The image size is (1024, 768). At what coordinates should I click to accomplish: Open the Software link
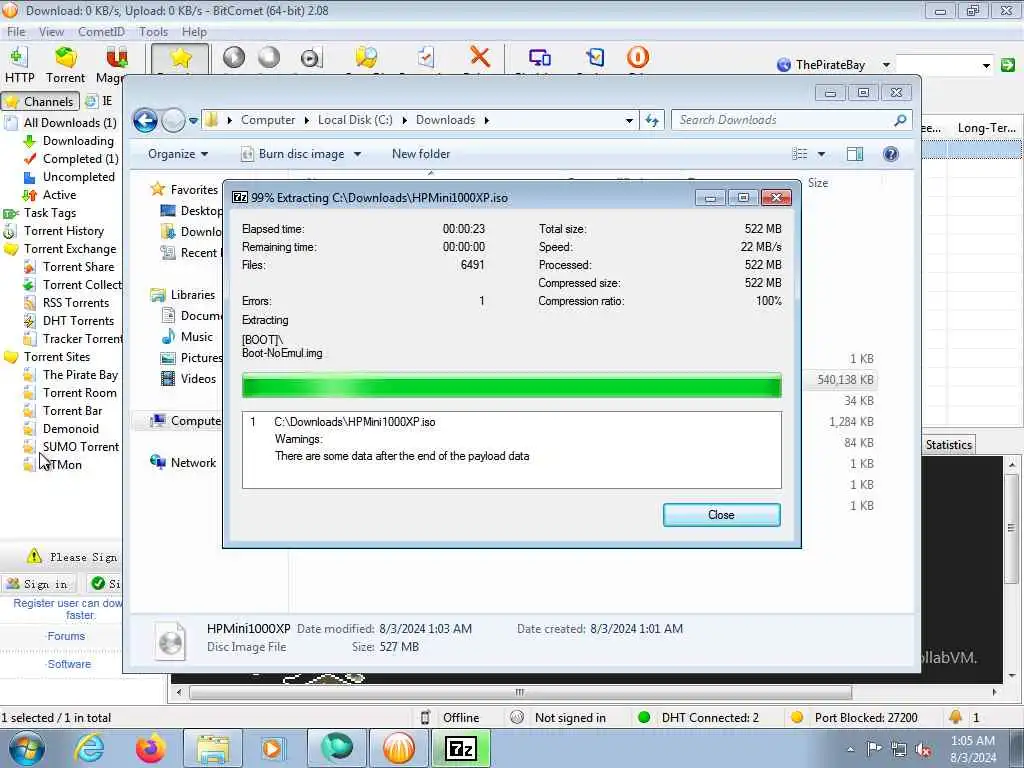click(69, 664)
